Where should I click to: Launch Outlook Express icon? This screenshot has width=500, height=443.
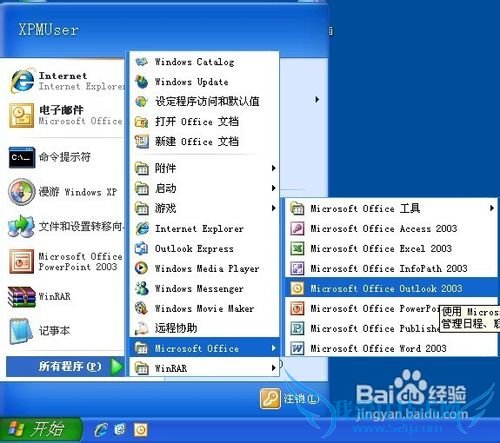(142, 248)
